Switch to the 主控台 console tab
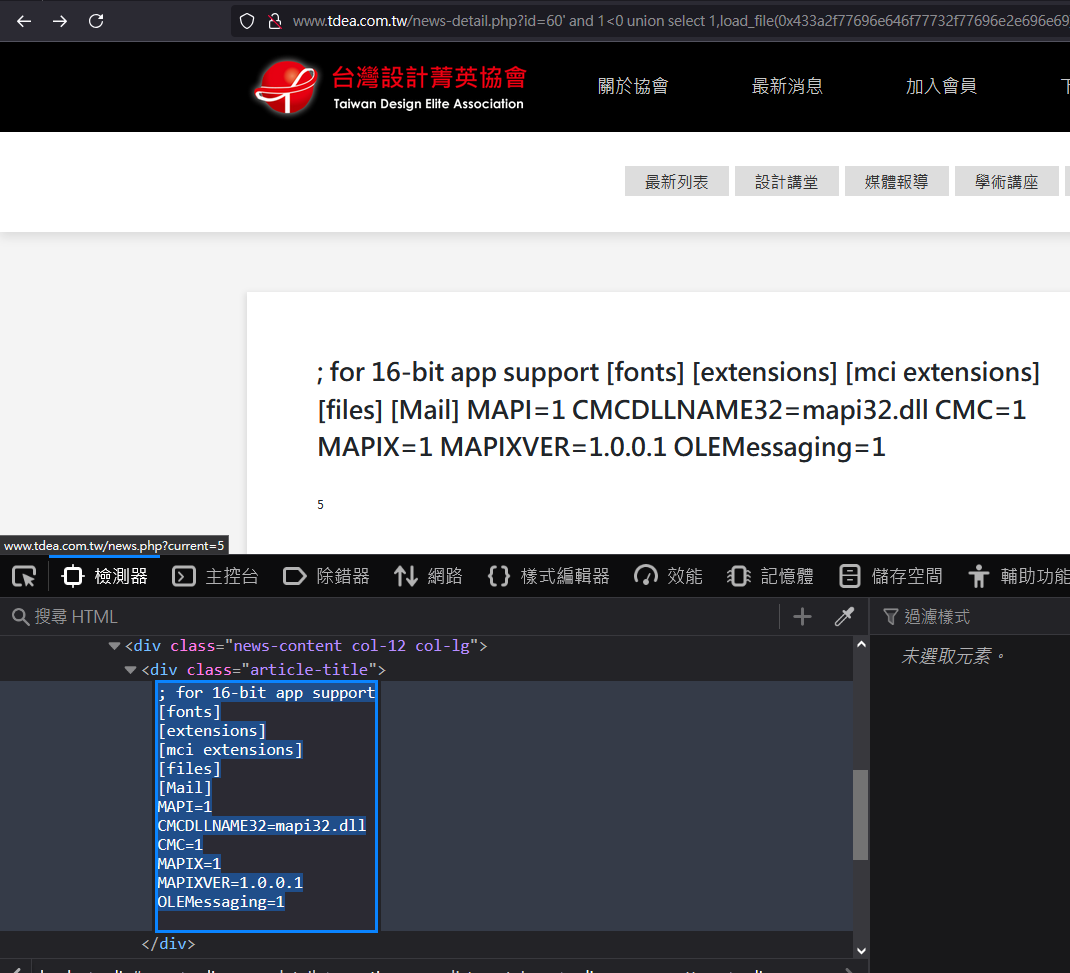This screenshot has width=1070, height=973. click(215, 577)
